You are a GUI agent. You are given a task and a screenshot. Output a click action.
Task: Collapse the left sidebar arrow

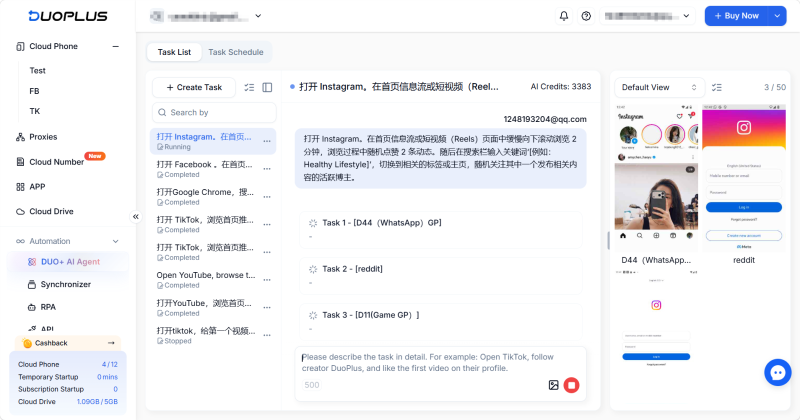click(x=136, y=217)
